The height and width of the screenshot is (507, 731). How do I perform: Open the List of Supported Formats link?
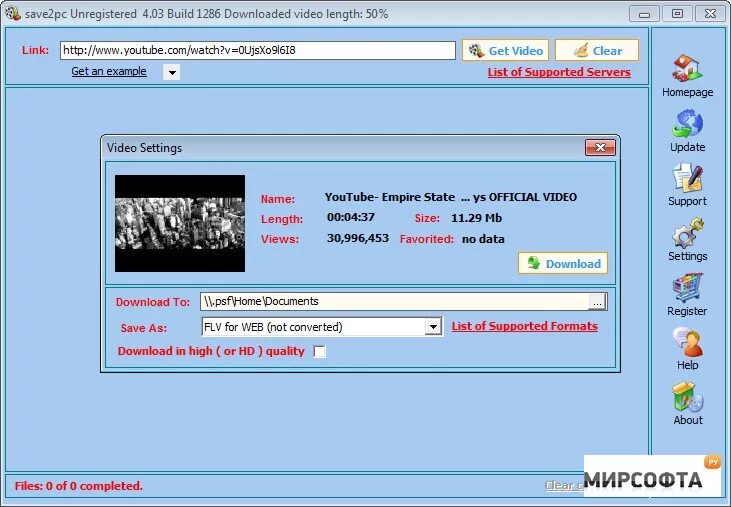(x=524, y=326)
